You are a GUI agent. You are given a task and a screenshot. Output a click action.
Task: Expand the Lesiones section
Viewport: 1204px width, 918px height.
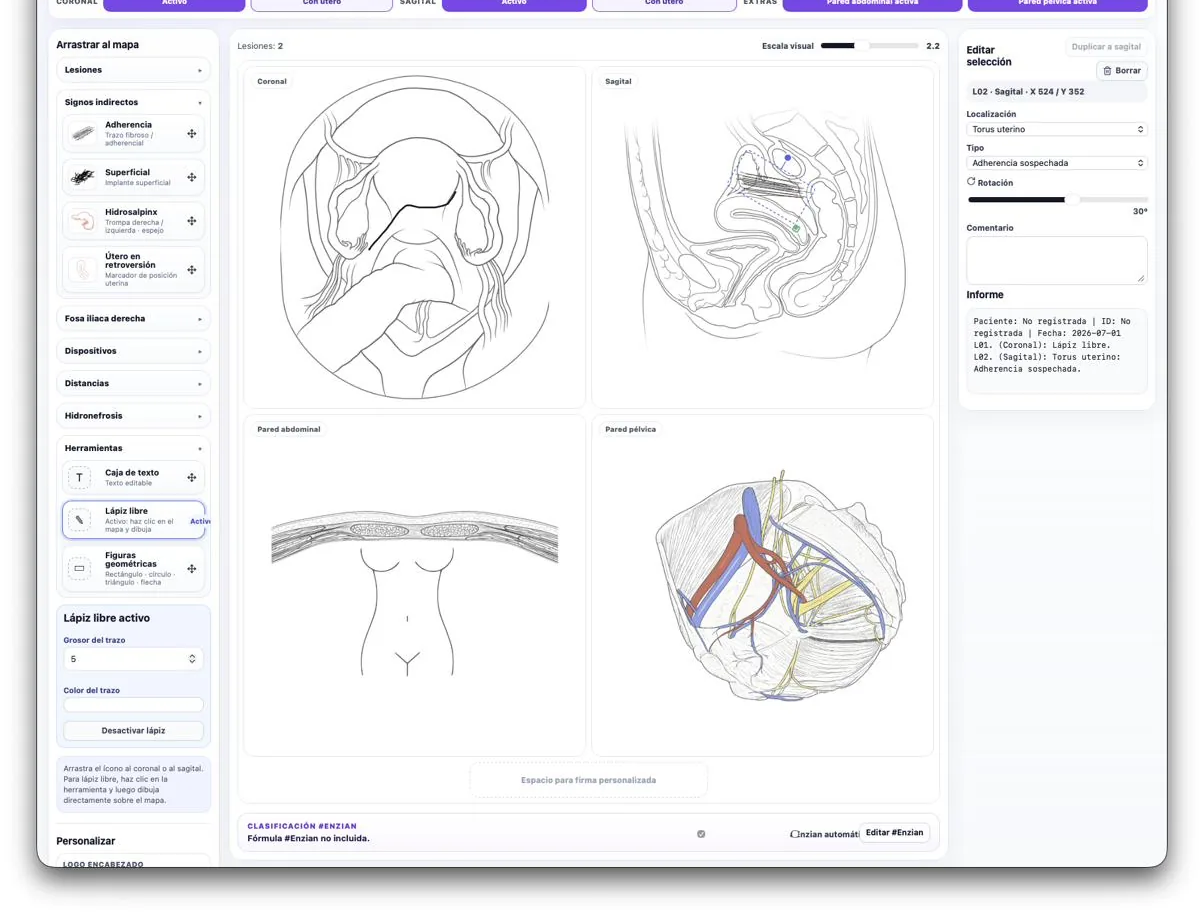(x=133, y=70)
